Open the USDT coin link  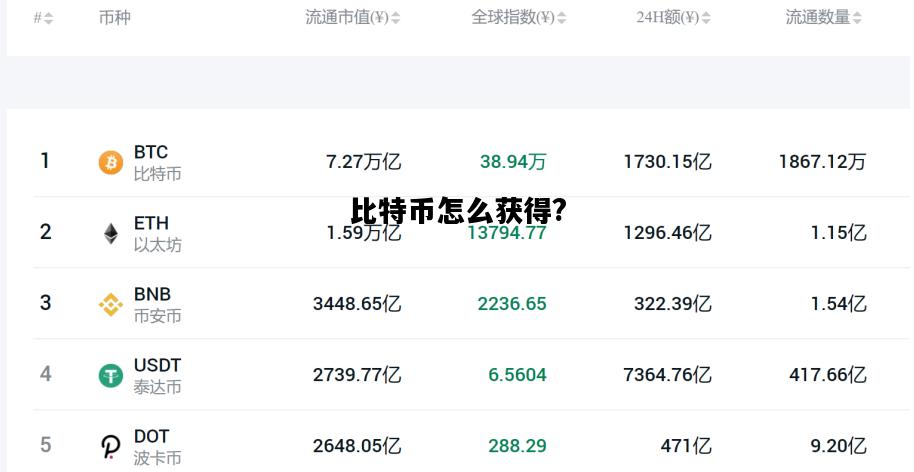point(157,365)
